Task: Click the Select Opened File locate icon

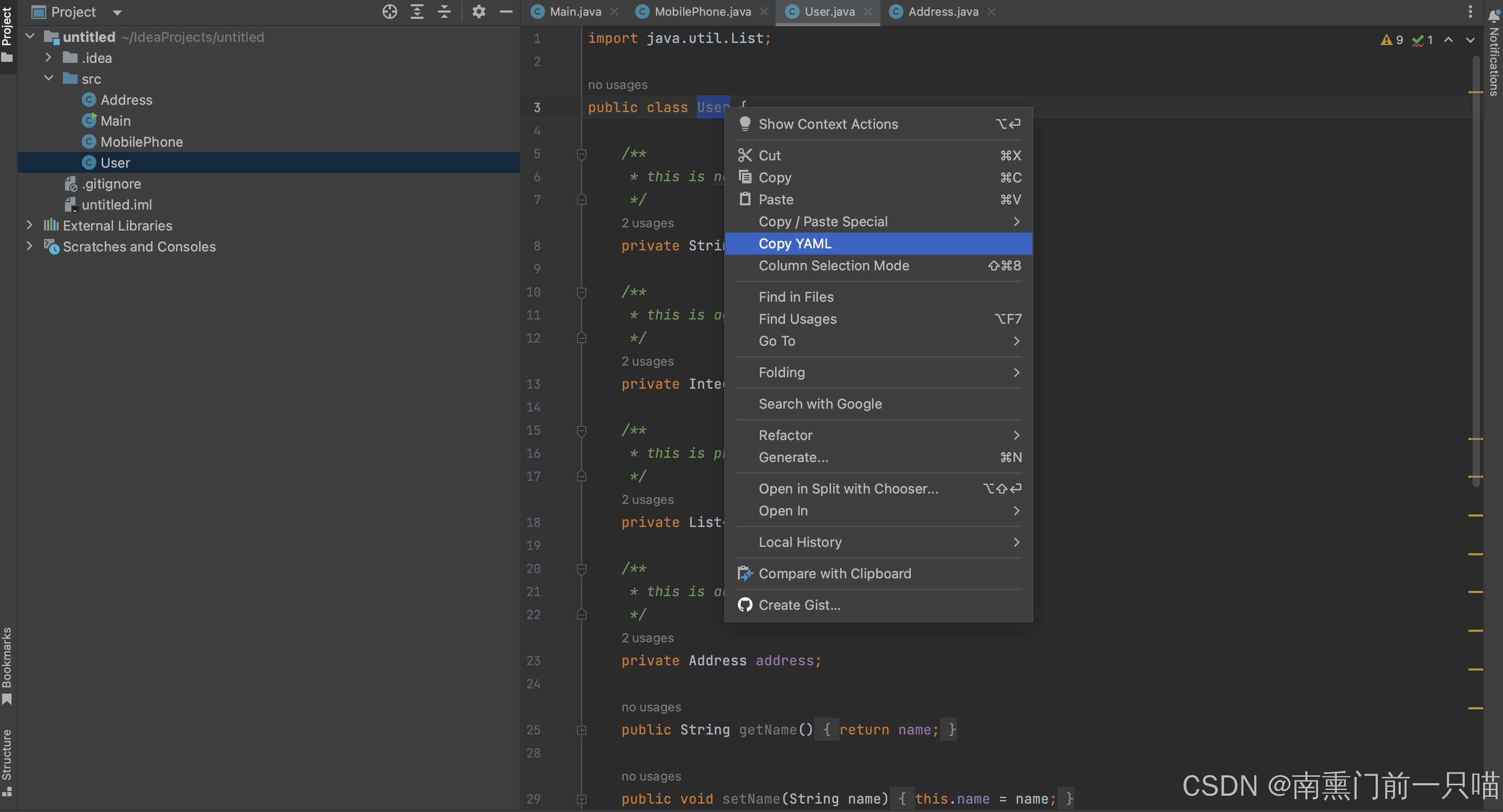Action: (390, 12)
